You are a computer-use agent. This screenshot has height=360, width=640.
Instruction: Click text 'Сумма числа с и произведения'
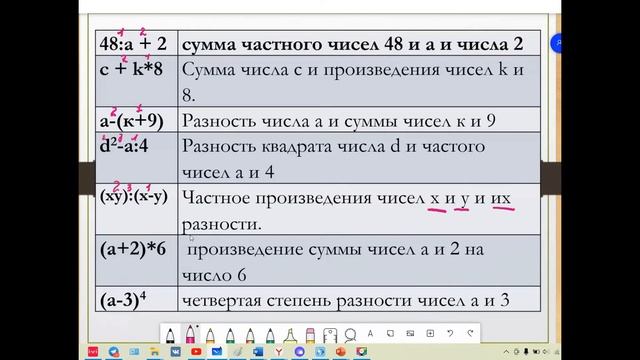pos(311,70)
